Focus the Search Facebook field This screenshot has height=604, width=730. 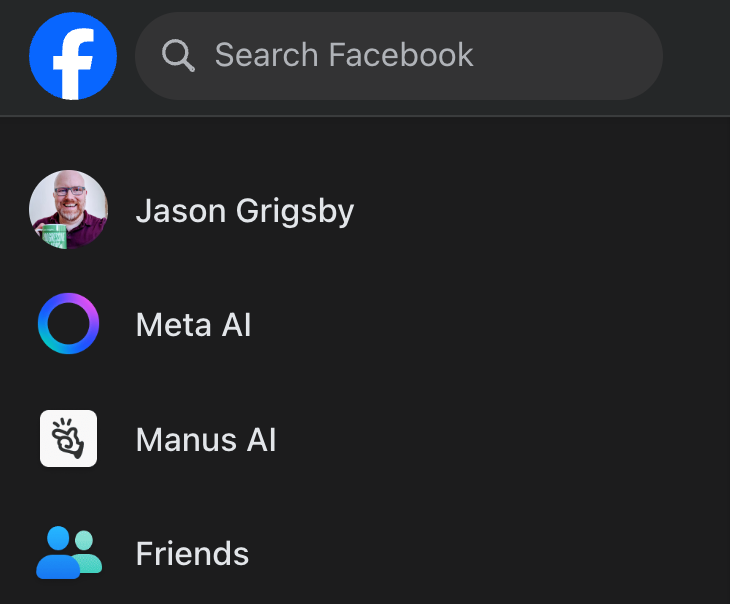pyautogui.click(x=400, y=56)
